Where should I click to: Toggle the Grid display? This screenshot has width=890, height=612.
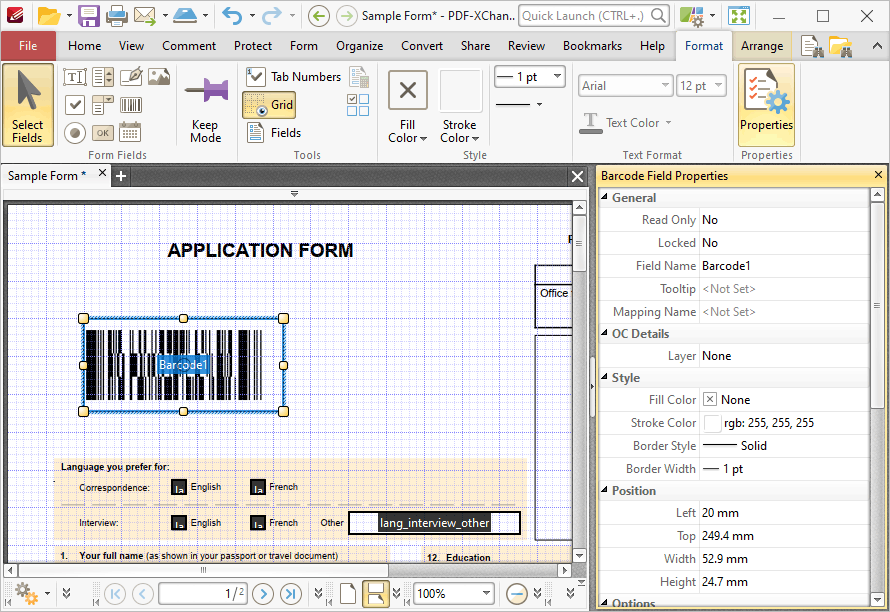pyautogui.click(x=269, y=105)
